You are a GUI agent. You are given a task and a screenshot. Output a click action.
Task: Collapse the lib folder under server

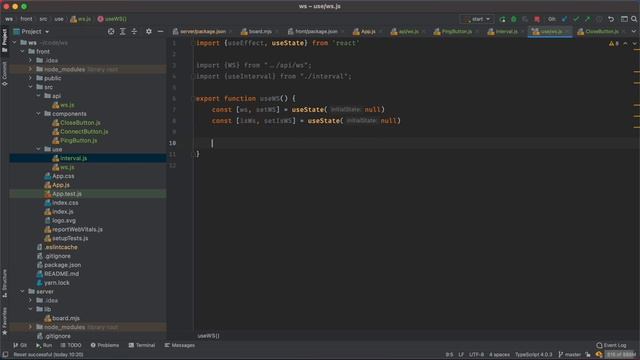click(30, 309)
